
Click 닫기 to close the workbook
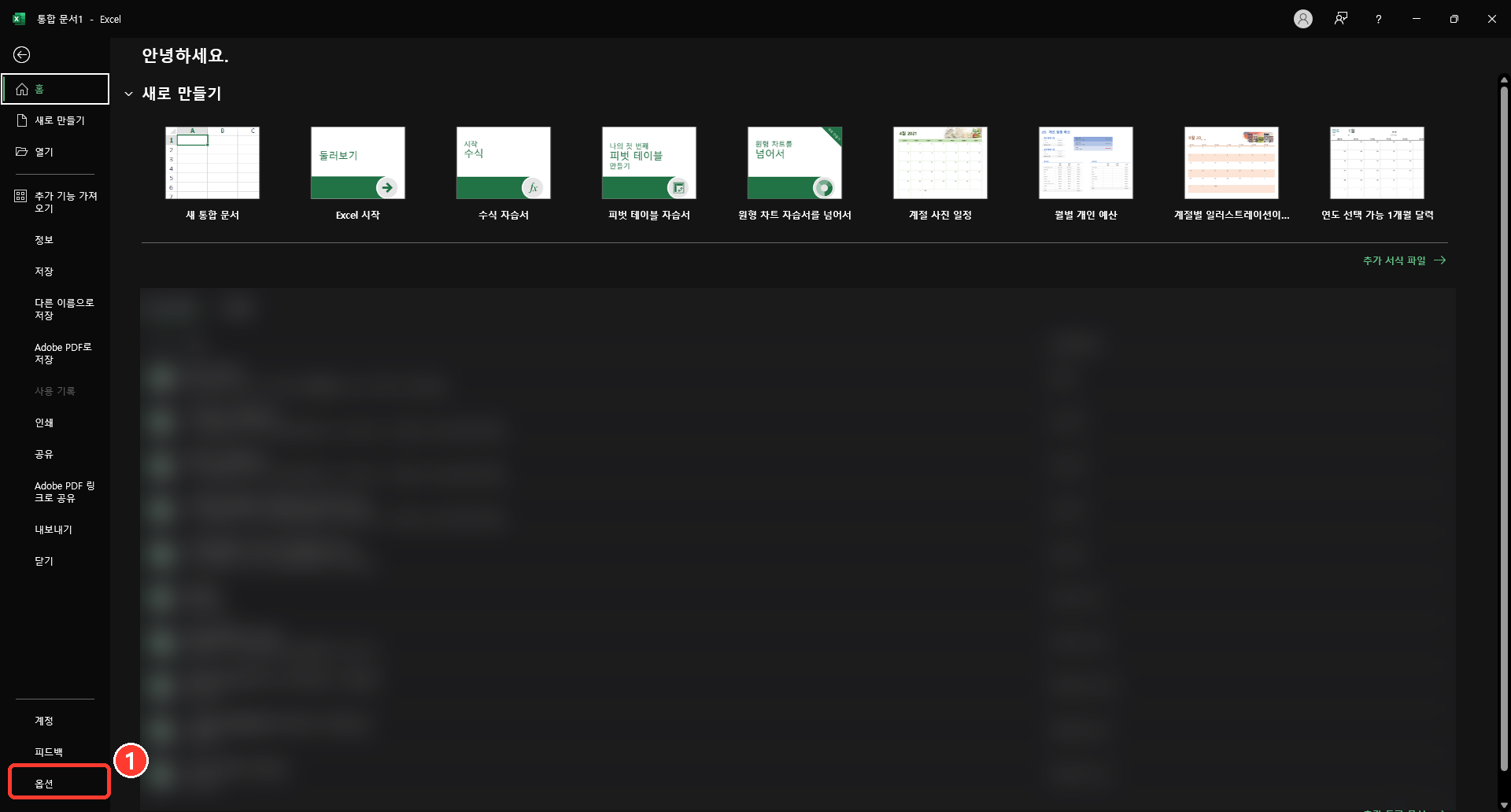pos(55,561)
